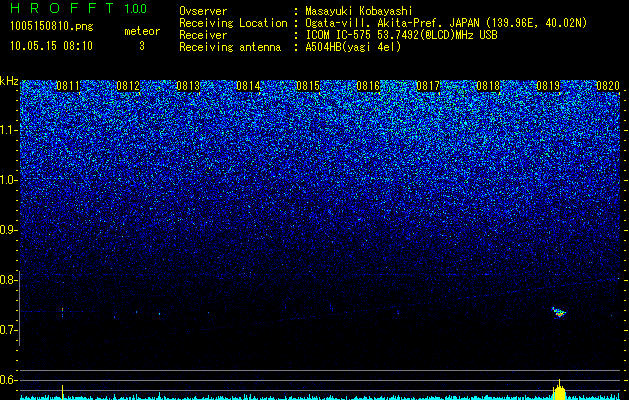Click the date stamp 10.05.15 08:10
This screenshot has height=400, width=629.
tap(51, 46)
